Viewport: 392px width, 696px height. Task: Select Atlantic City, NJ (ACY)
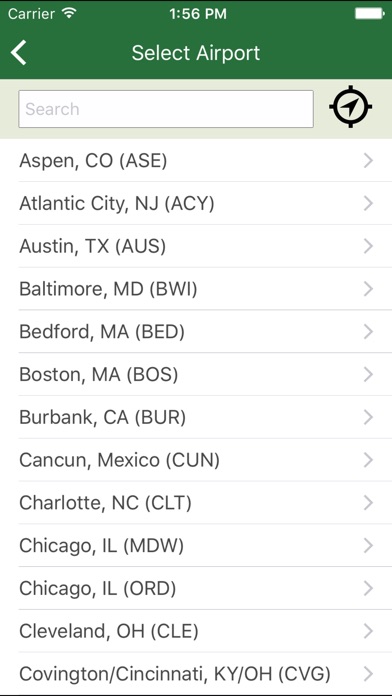coord(196,204)
